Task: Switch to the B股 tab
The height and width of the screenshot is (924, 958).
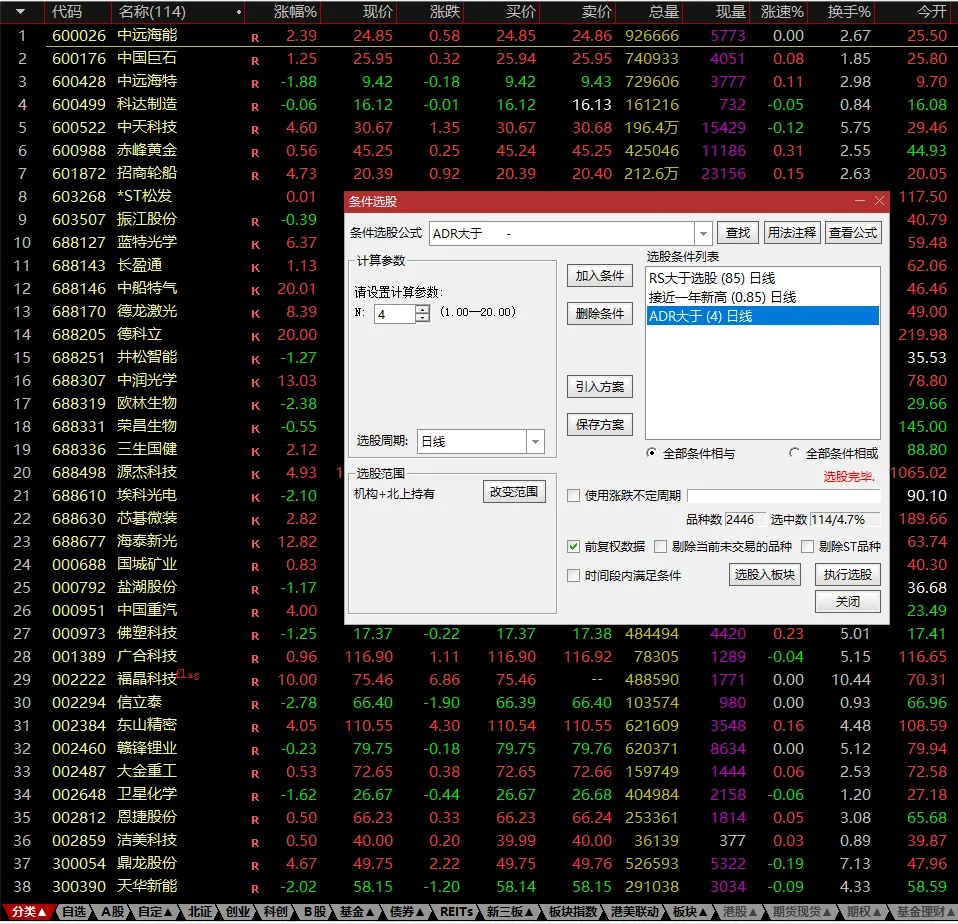Action: click(x=315, y=912)
